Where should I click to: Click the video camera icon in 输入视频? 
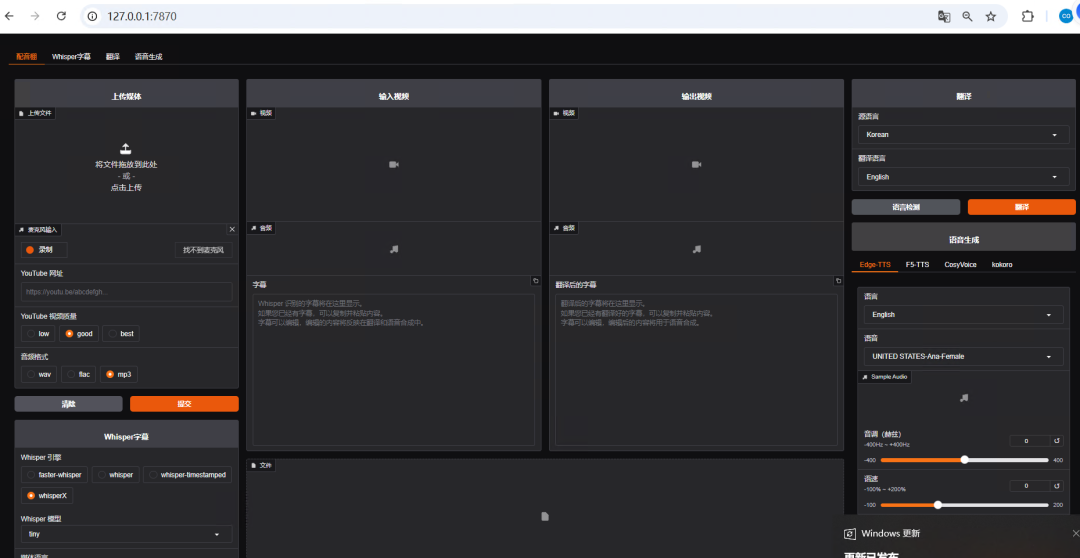pos(394,165)
